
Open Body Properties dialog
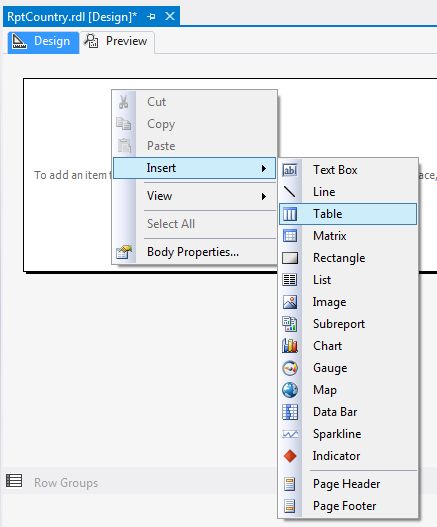tap(194, 252)
